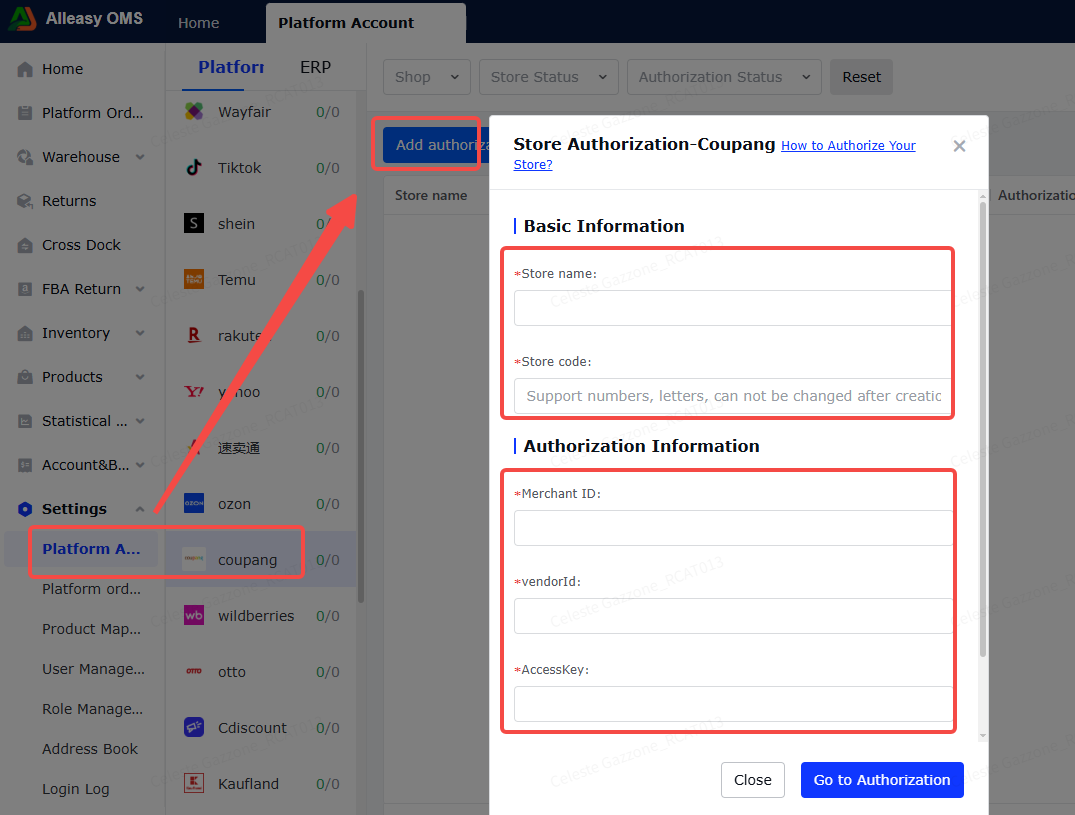Open the Authorization Status dropdown
The image size is (1075, 815).
724,77
